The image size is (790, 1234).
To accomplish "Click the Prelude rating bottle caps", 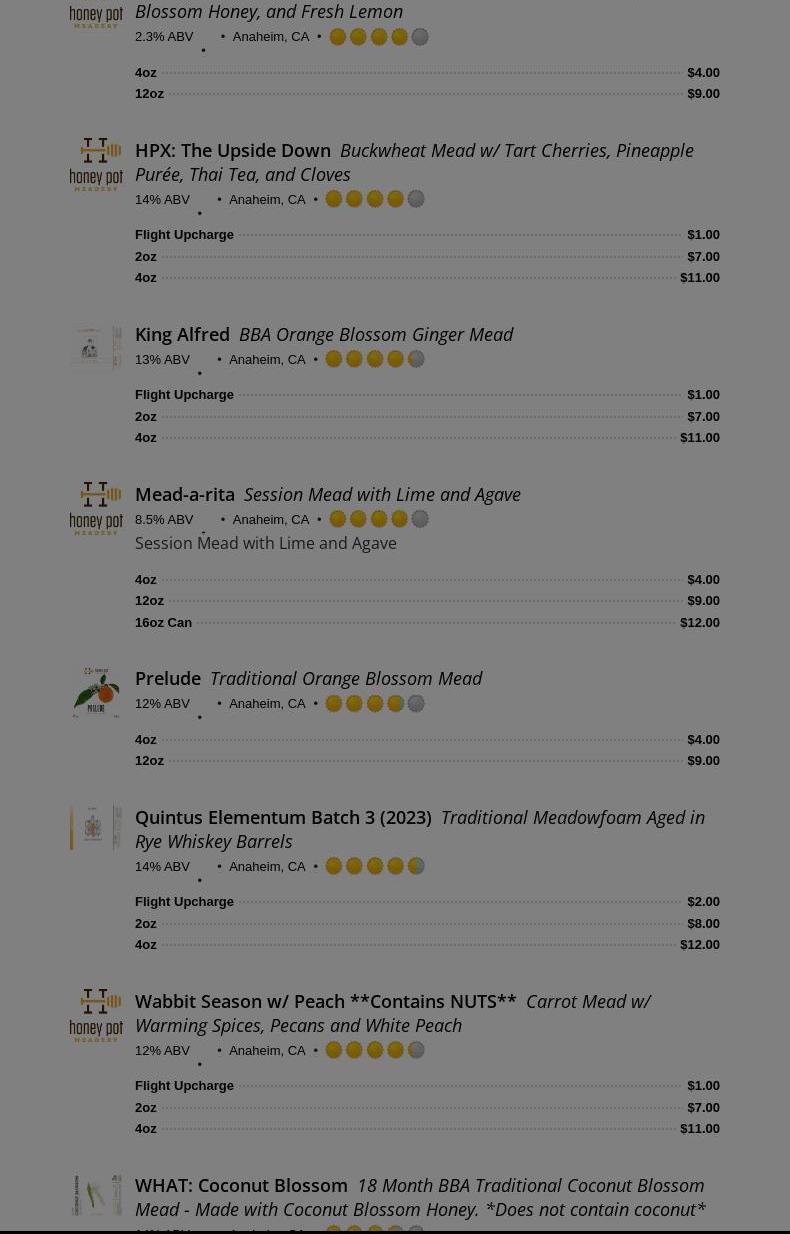I will point(375,703).
